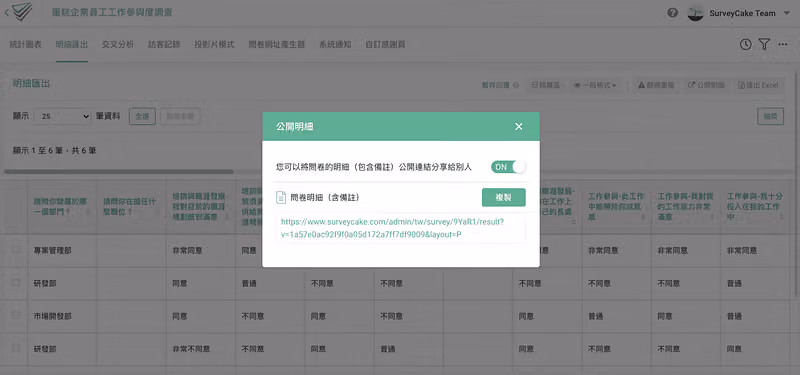The height and width of the screenshot is (375, 800).
Task: Open the help question mark icon
Action: [672, 13]
